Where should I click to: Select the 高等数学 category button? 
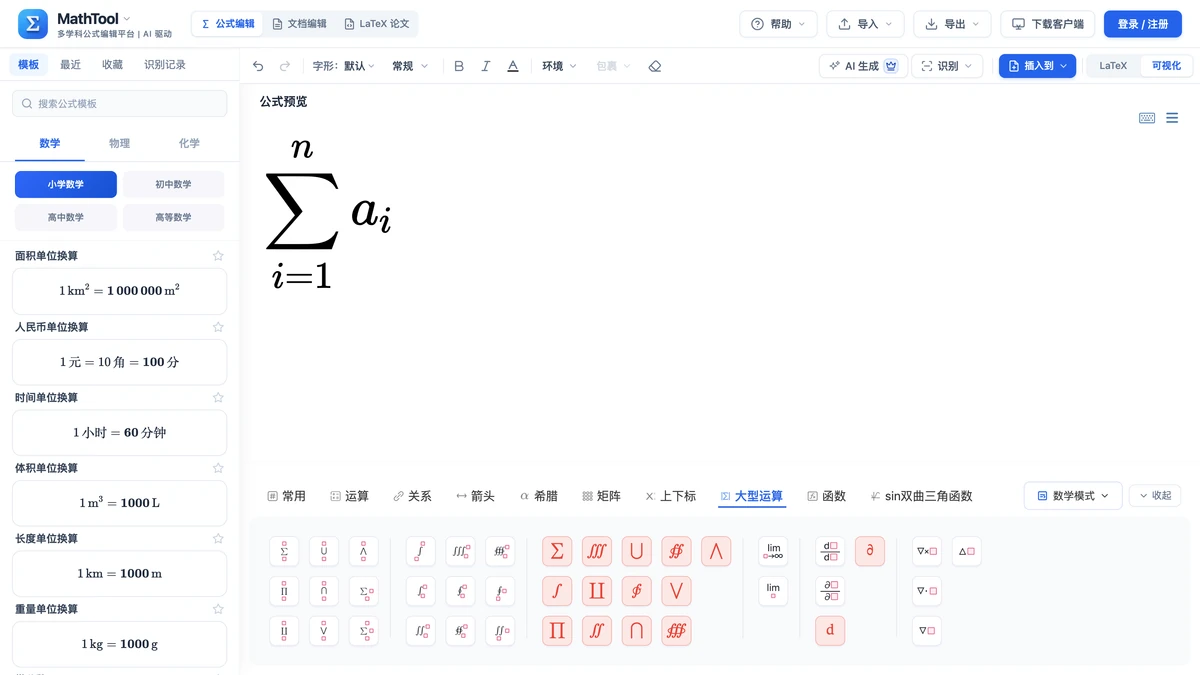[x=173, y=217]
